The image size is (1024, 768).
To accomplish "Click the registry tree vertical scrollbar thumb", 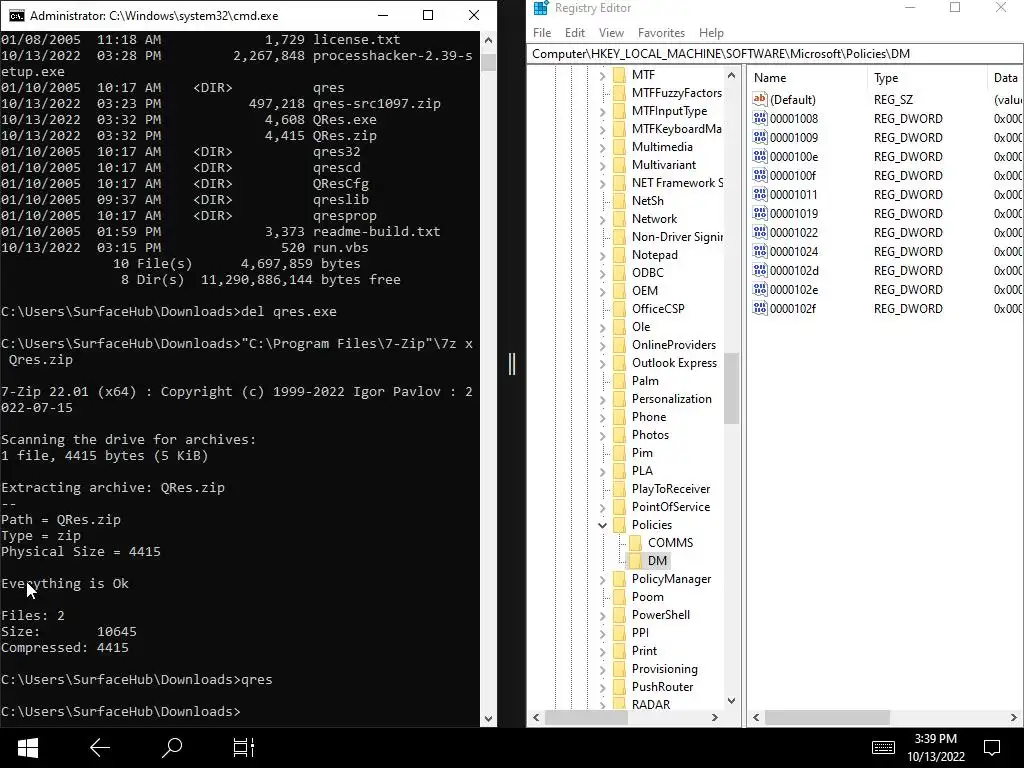I will pyautogui.click(x=731, y=389).
